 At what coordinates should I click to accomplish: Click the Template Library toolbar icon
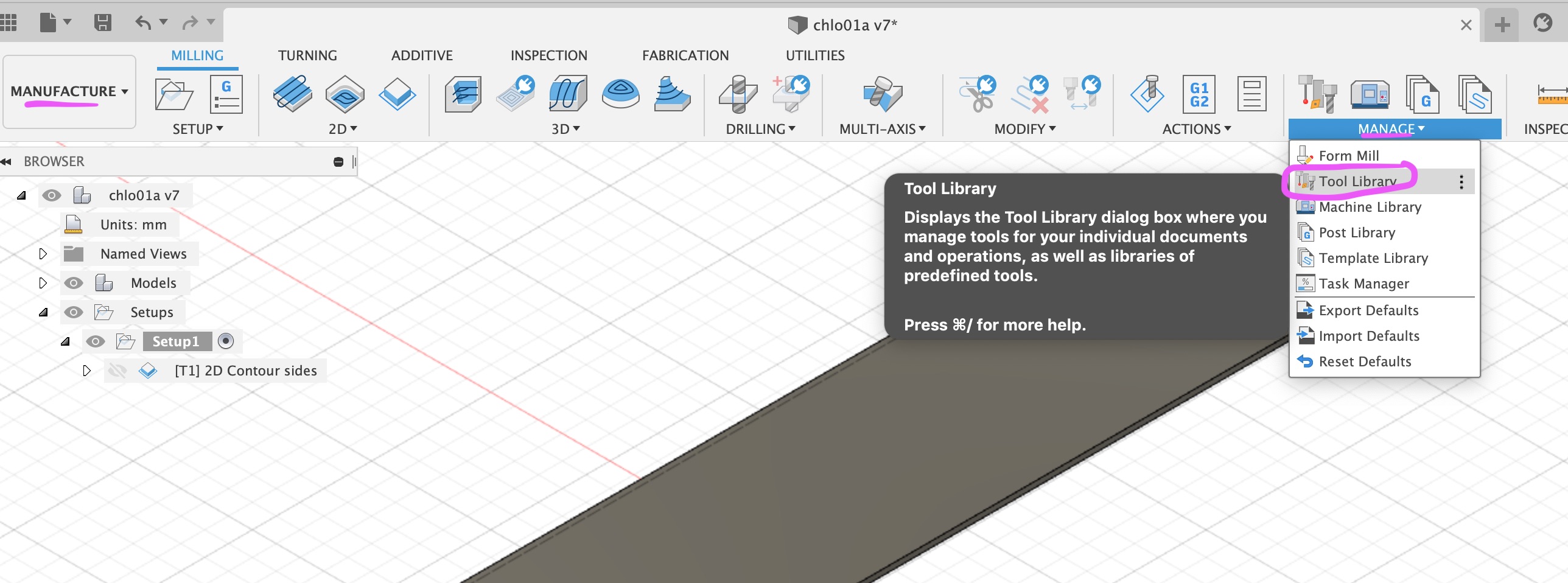(x=1474, y=94)
